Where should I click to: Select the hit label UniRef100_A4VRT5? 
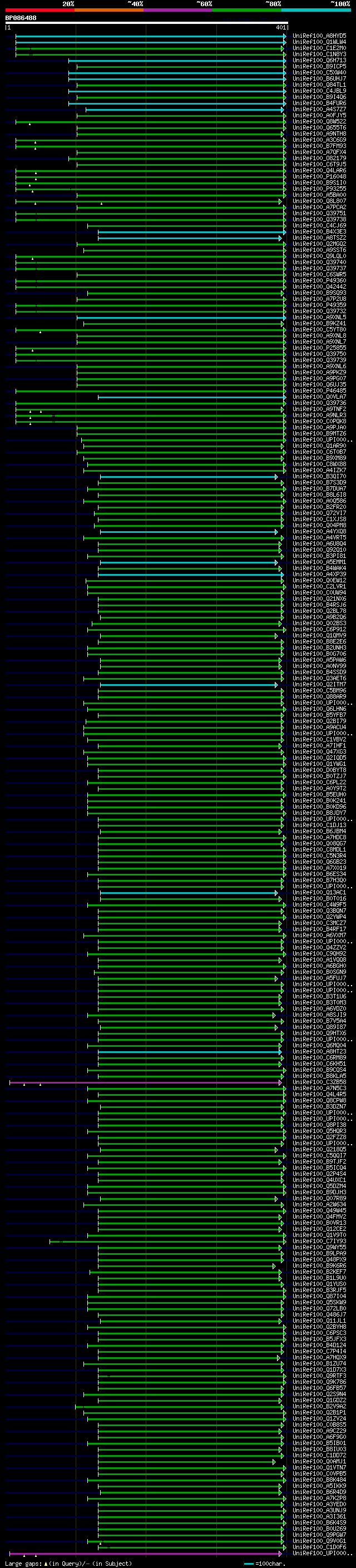[x=319, y=537]
